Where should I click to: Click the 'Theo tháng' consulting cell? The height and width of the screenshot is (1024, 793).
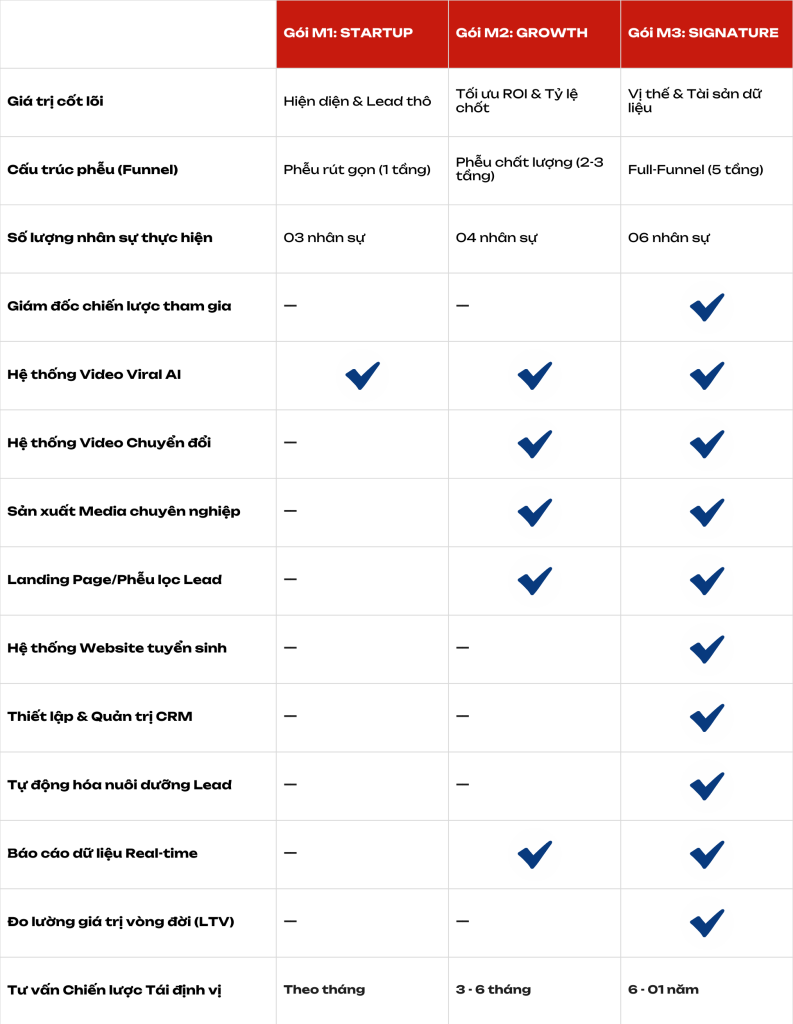(x=324, y=990)
